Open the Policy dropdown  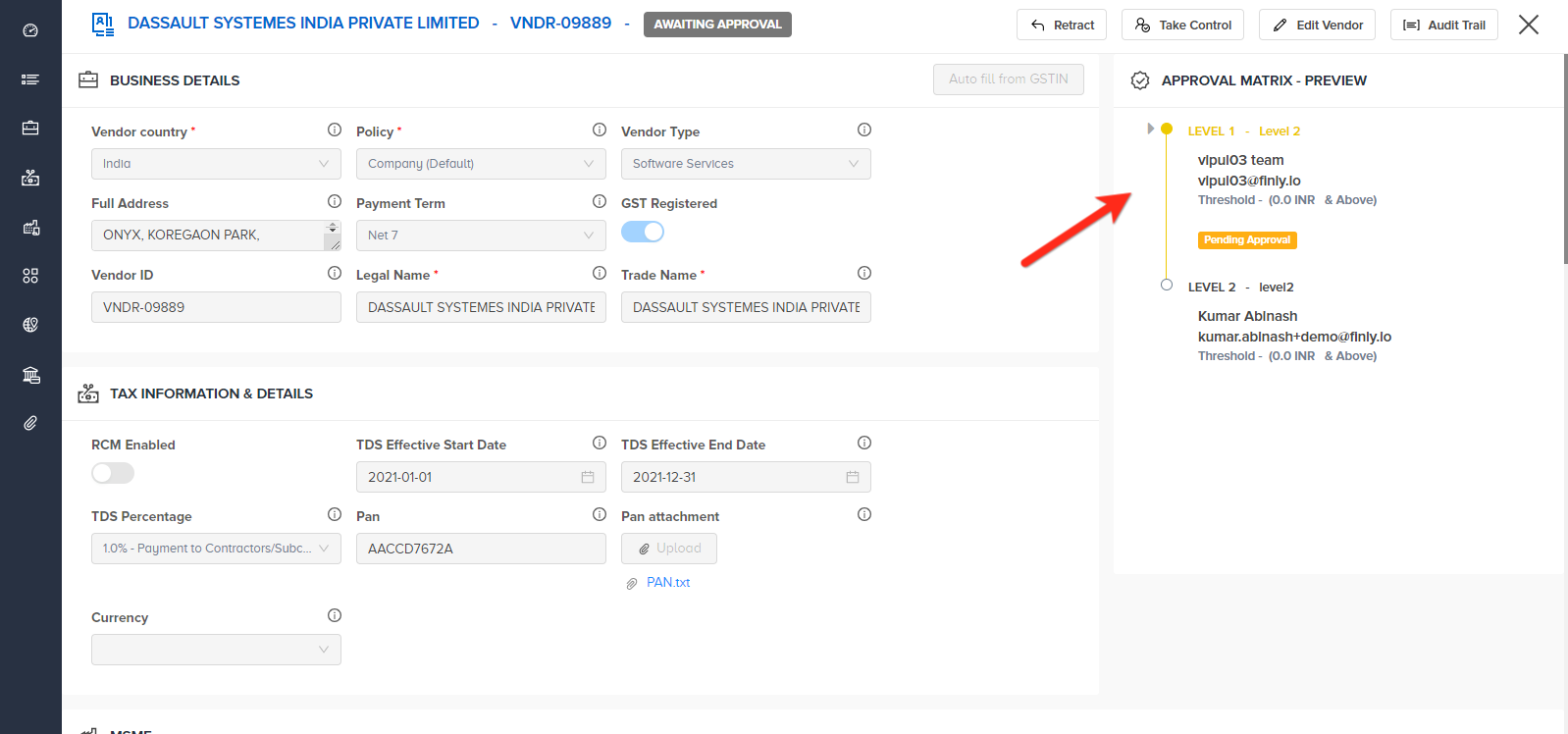481,164
